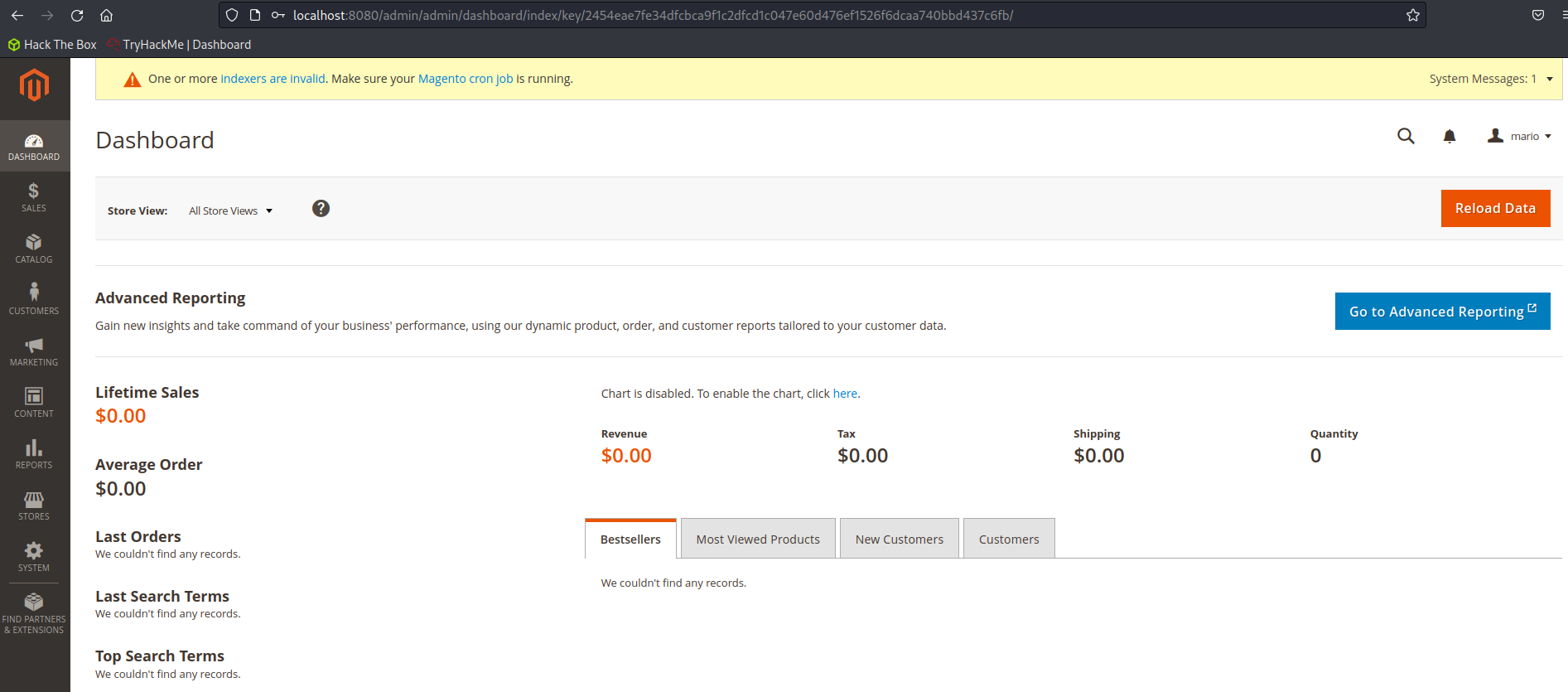The width and height of the screenshot is (1568, 692).
Task: Open TryHackMe | Dashboard bookmark
Action: click(180, 45)
